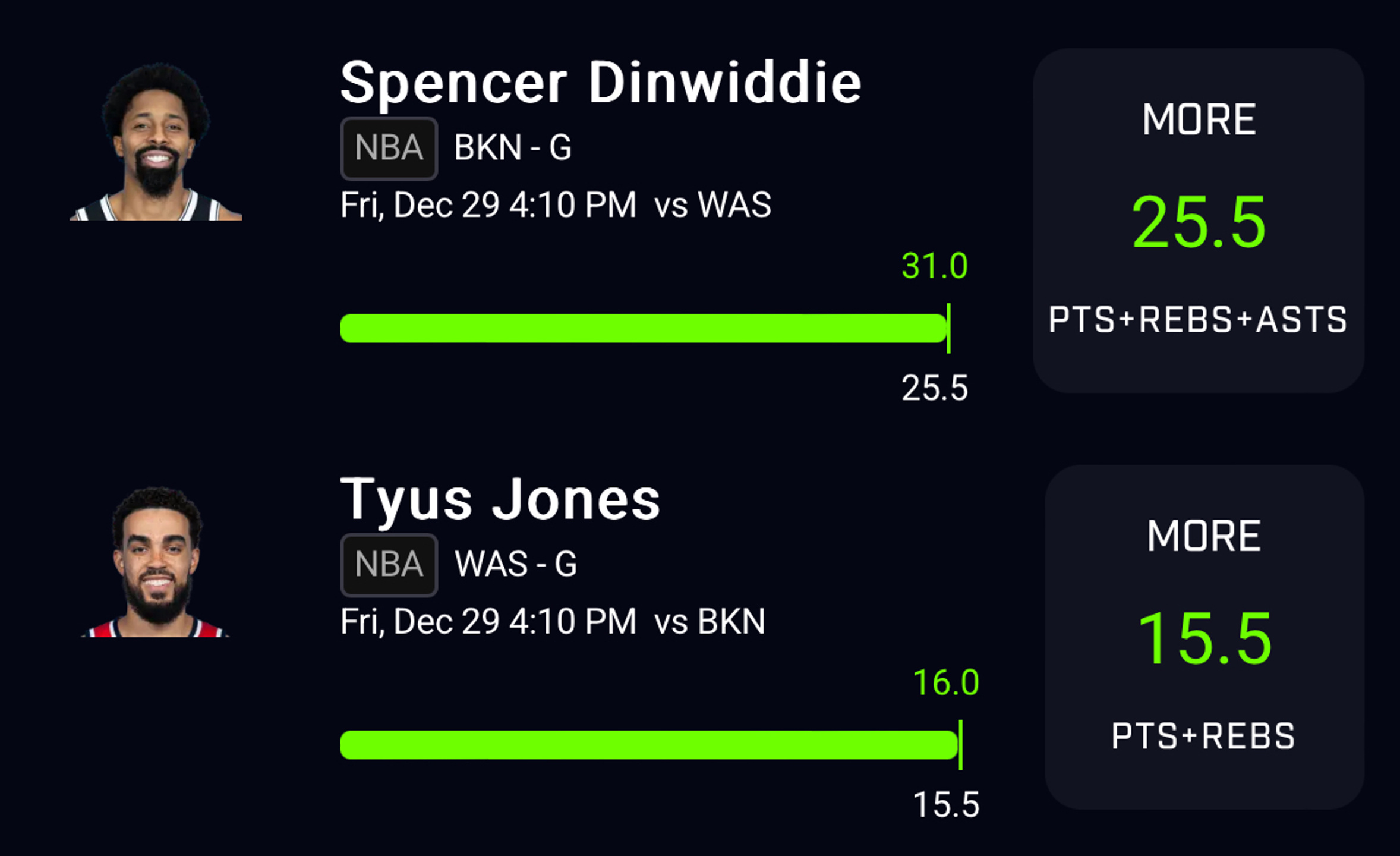The image size is (1400, 856).
Task: Select the Tyus Jones name heading
Action: coord(500,500)
